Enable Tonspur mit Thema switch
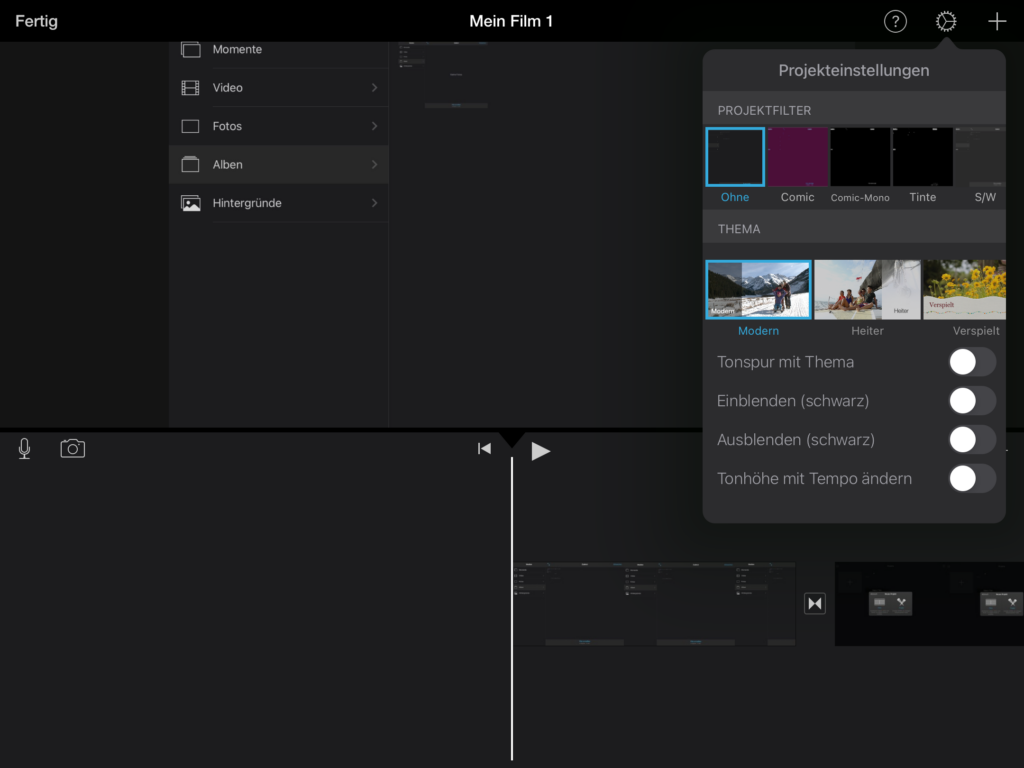Image resolution: width=1024 pixels, height=768 pixels. pos(971,362)
